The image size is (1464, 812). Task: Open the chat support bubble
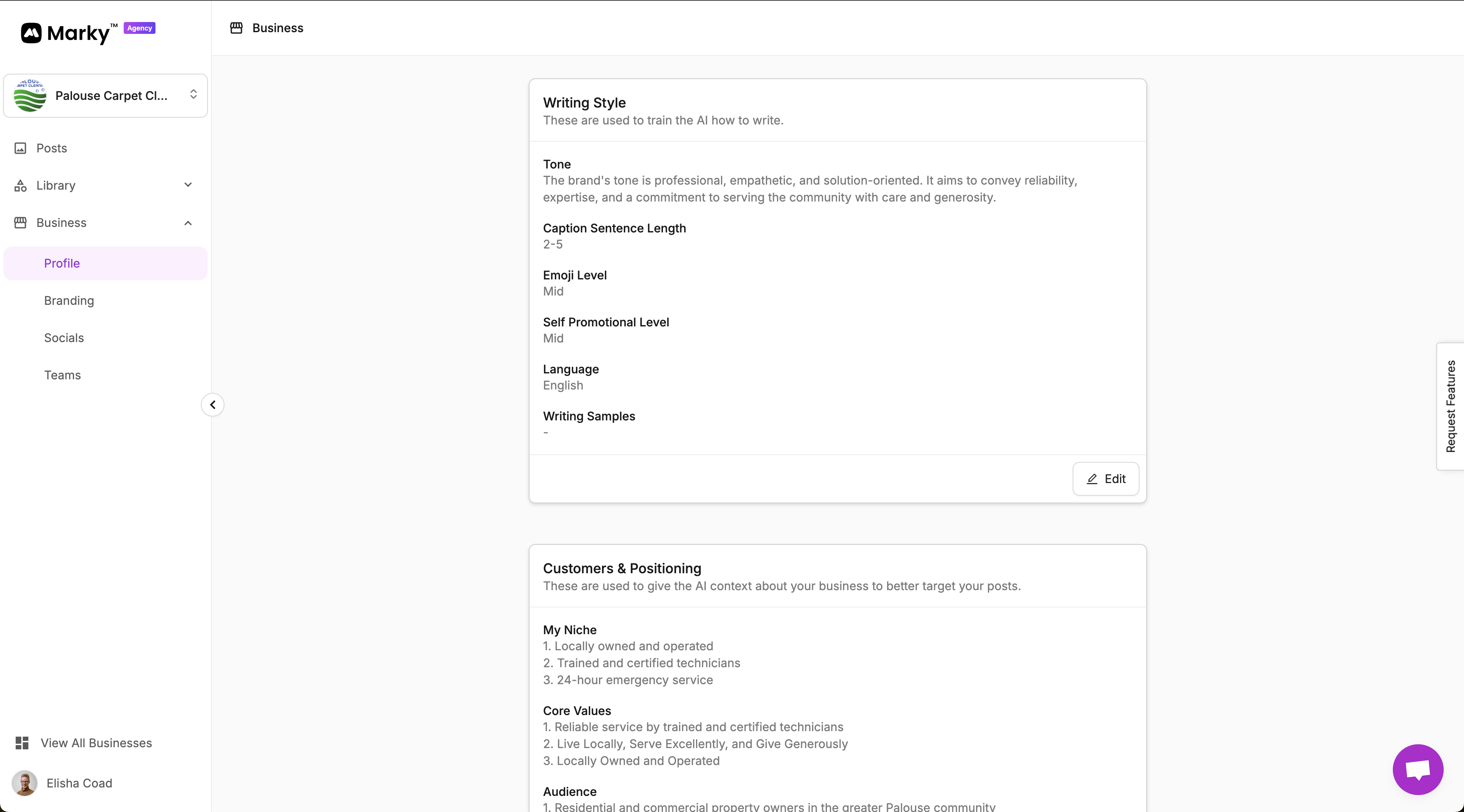[1417, 769]
